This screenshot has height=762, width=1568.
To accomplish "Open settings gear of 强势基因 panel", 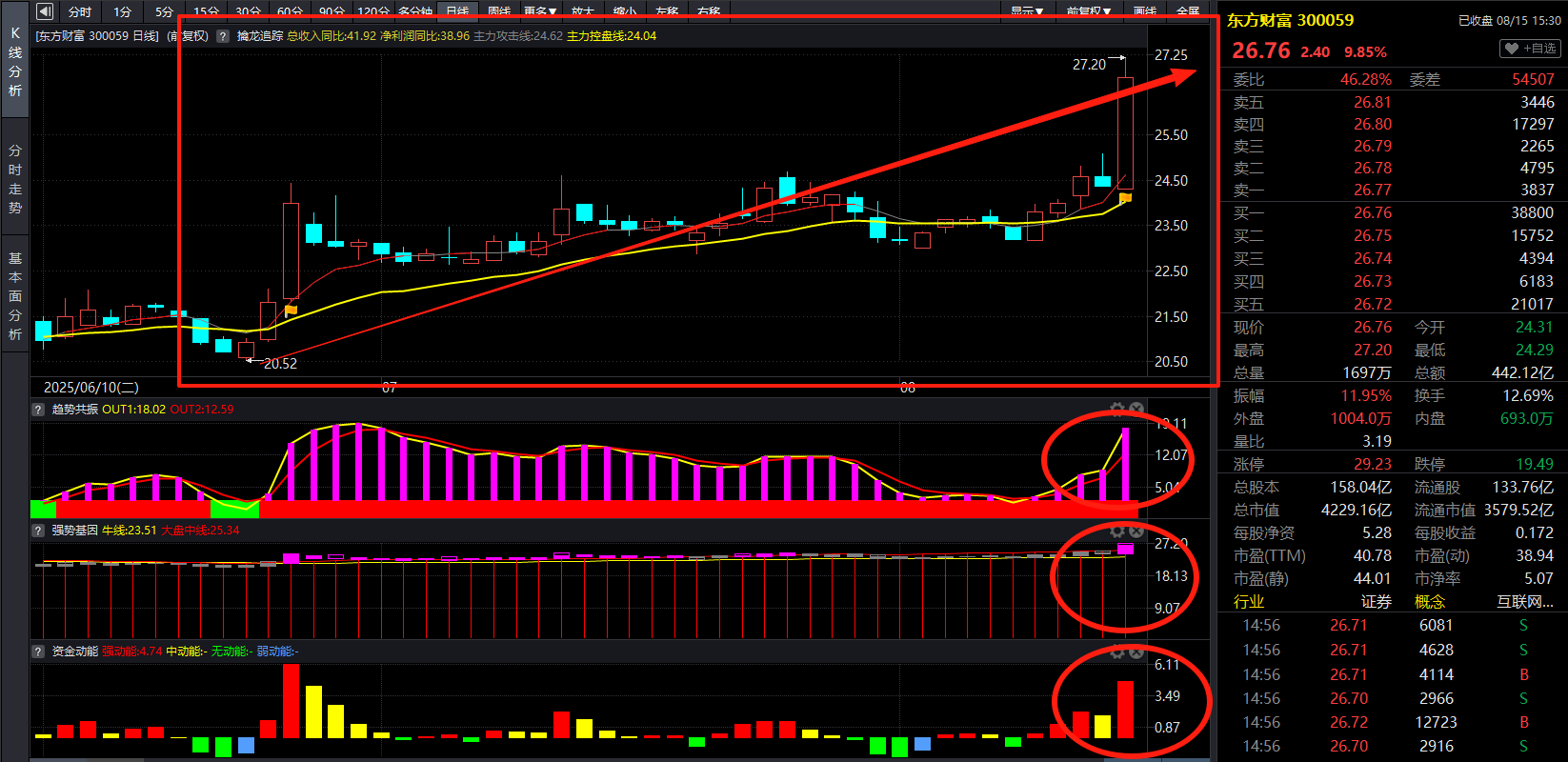I will point(1117,531).
